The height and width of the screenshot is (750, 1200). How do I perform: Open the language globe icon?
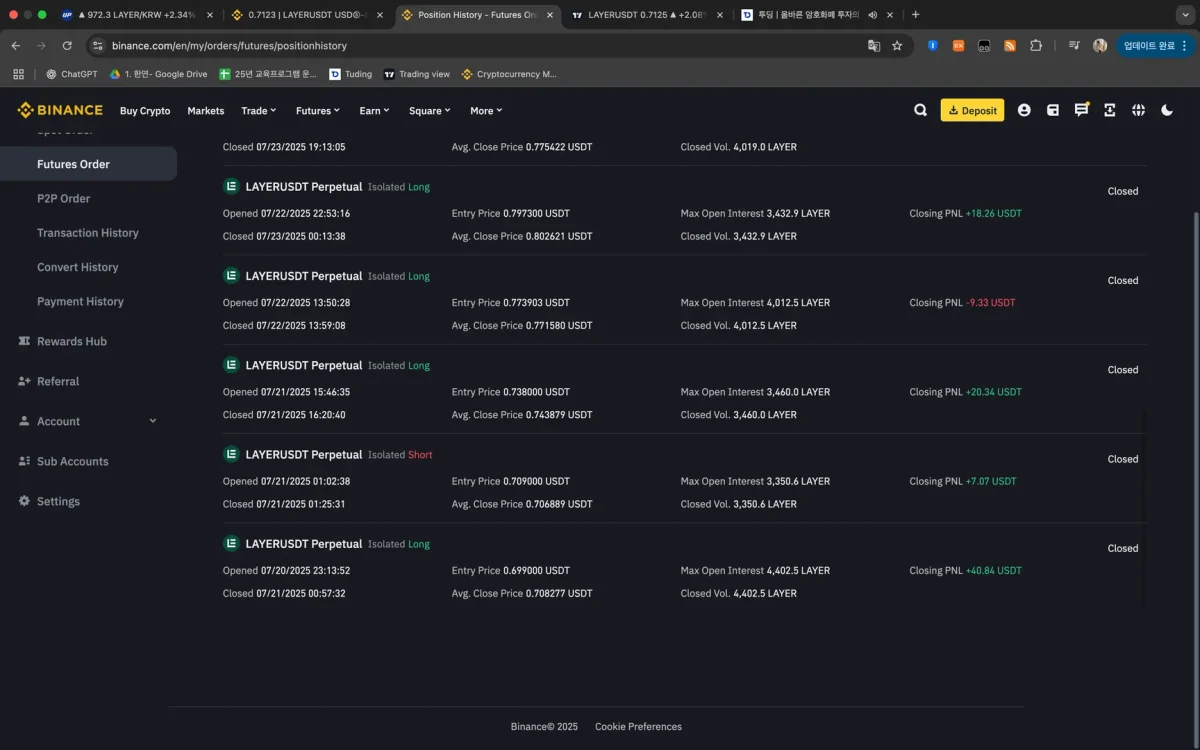click(x=1138, y=110)
